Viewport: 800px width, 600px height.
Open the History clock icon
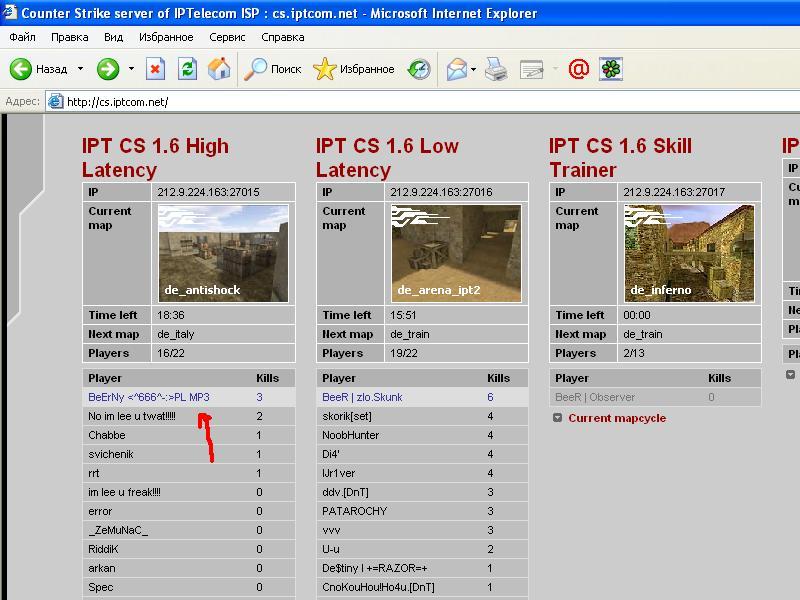pos(419,69)
